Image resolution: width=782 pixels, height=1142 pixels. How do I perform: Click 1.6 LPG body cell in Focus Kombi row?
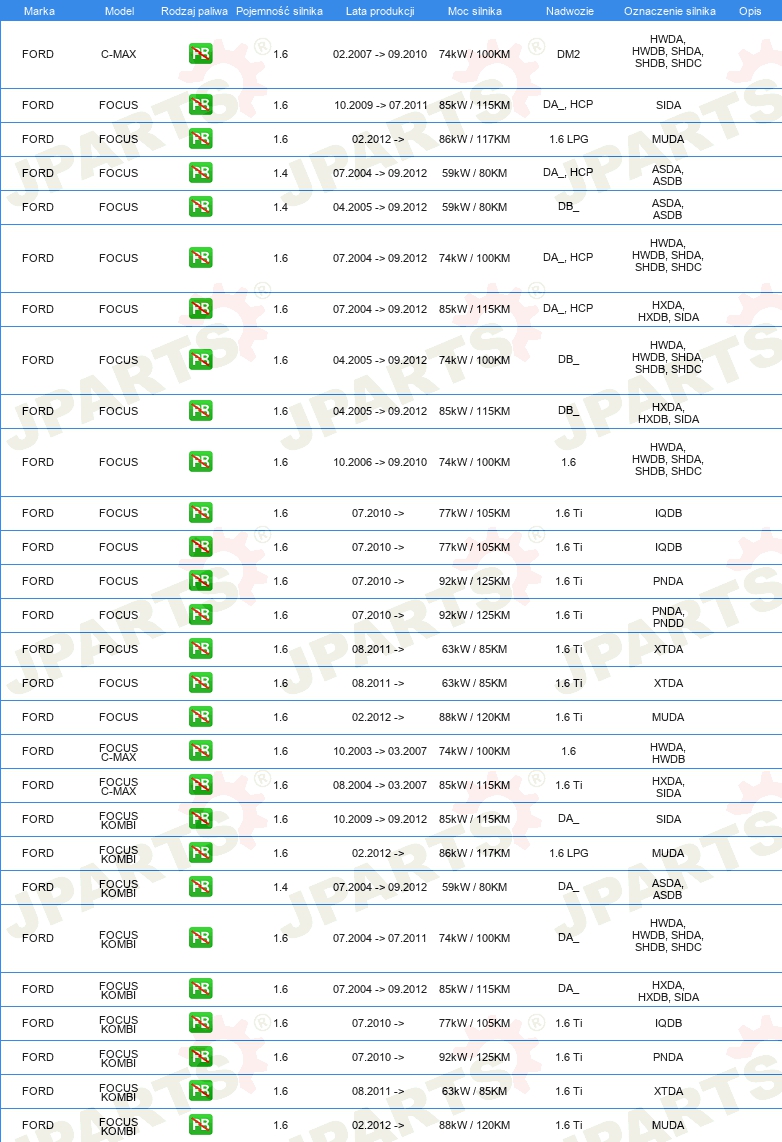[x=569, y=853]
